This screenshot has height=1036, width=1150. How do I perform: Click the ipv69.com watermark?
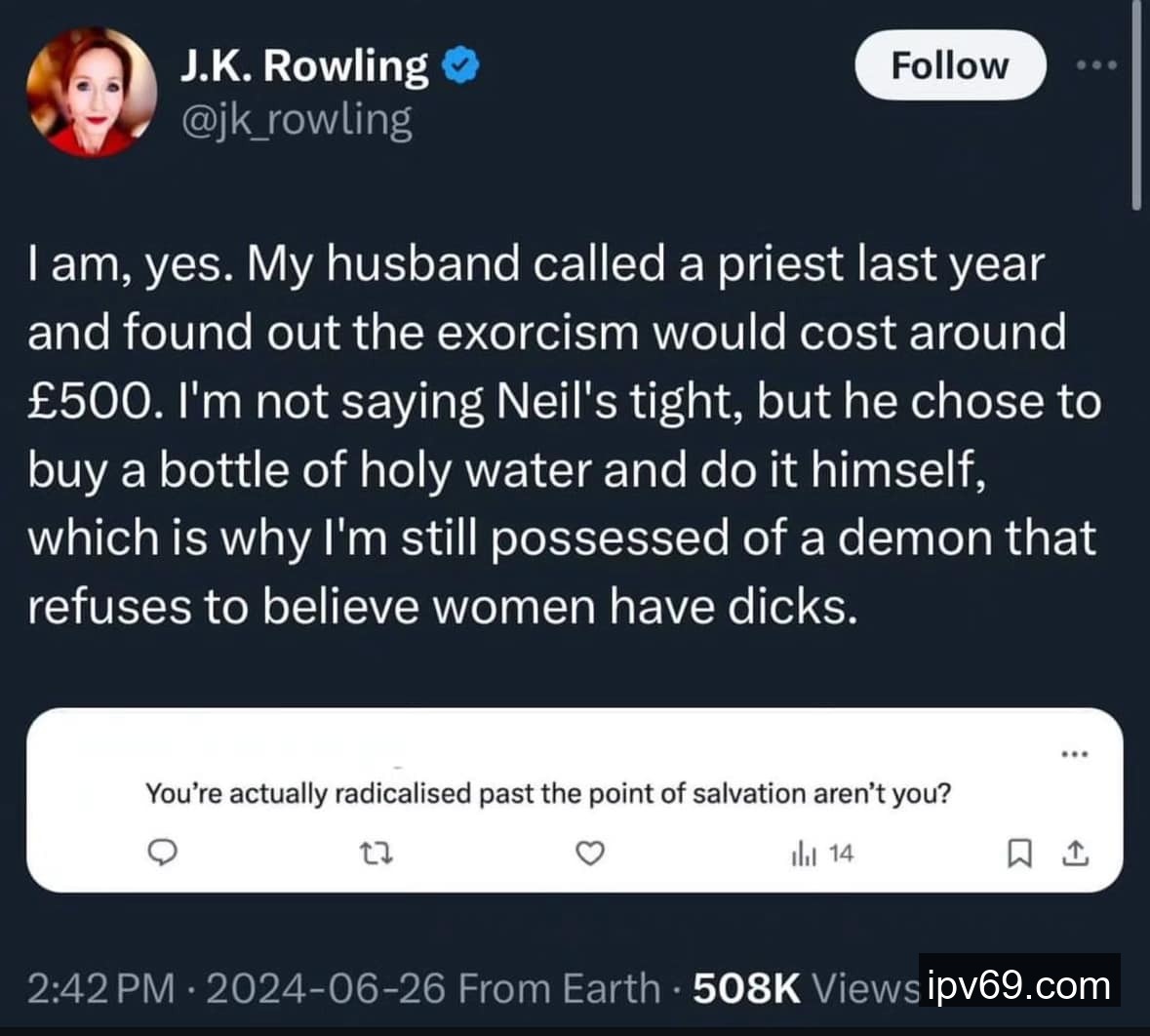[x=1020, y=984]
